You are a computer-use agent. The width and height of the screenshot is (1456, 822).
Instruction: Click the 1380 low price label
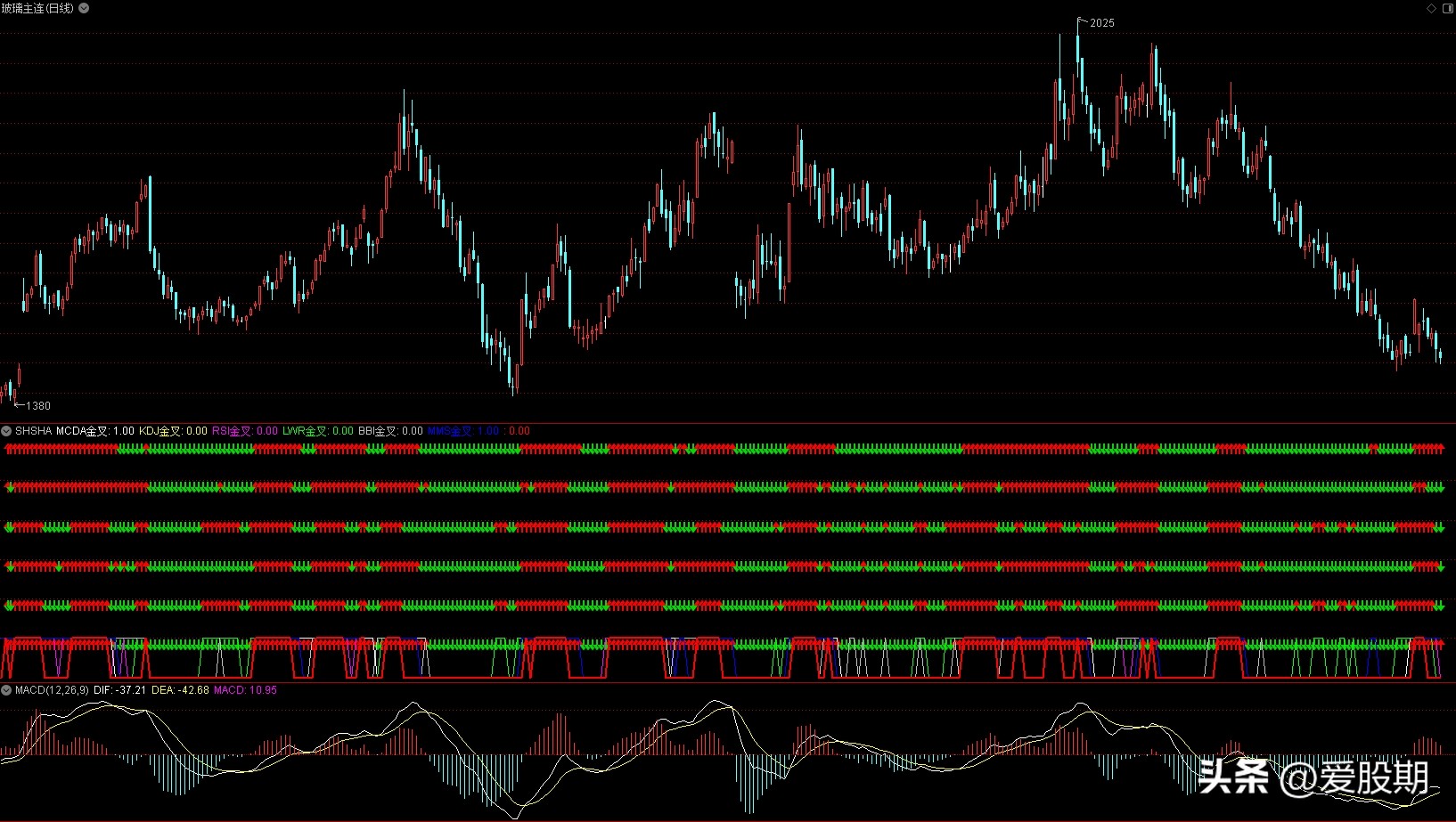[38, 406]
